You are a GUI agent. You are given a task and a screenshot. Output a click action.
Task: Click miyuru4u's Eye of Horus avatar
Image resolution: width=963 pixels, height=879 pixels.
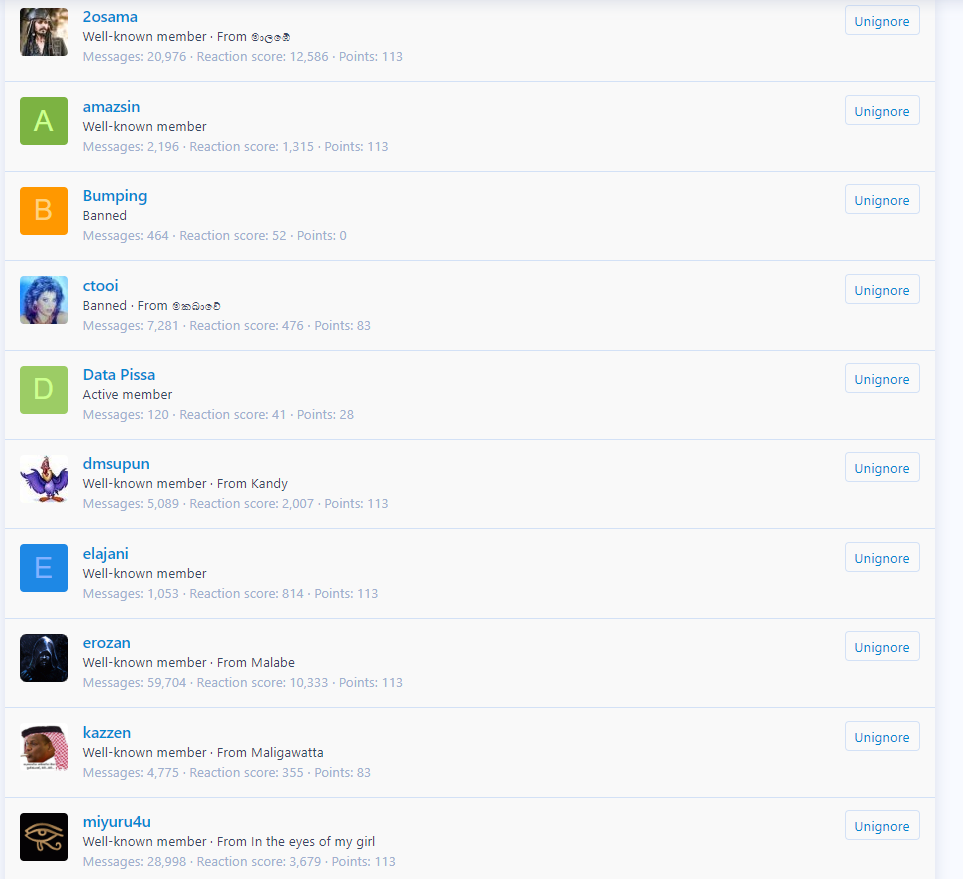(44, 837)
